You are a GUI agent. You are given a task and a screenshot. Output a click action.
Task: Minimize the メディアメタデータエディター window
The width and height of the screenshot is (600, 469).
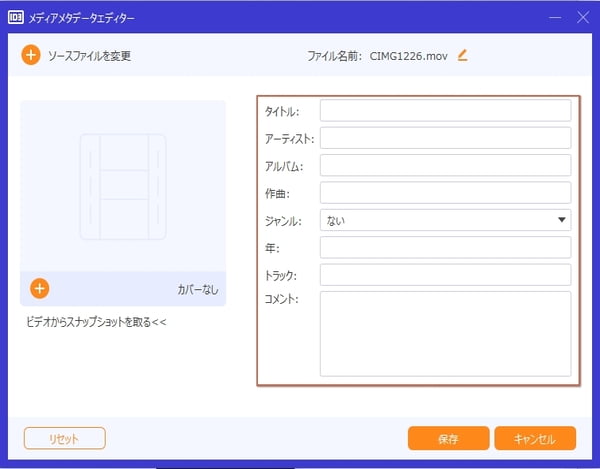point(555,18)
